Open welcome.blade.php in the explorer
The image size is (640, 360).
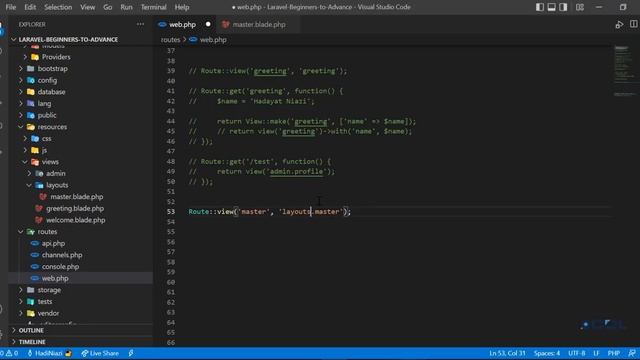[76, 220]
